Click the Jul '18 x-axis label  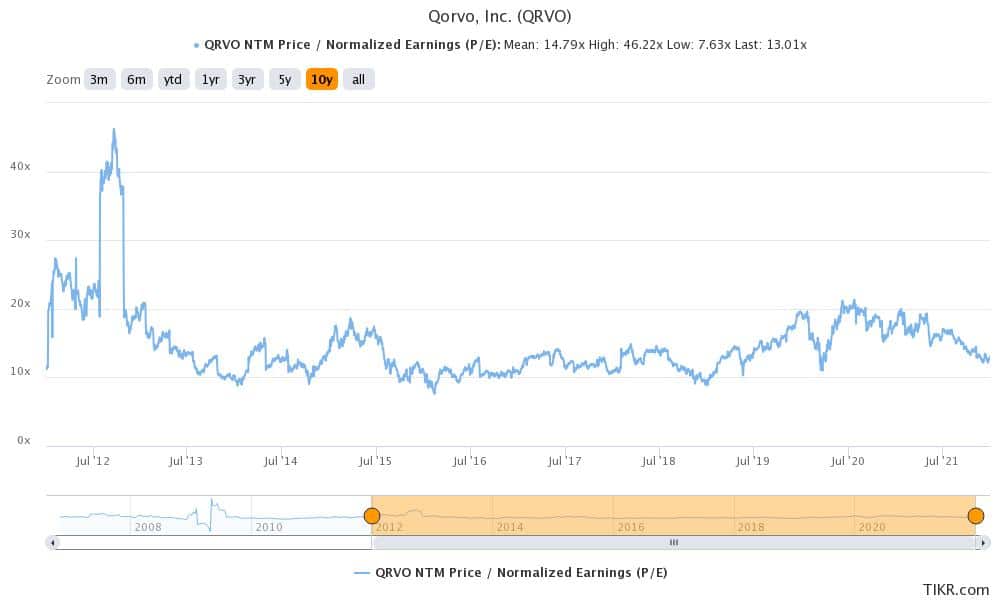(x=658, y=461)
